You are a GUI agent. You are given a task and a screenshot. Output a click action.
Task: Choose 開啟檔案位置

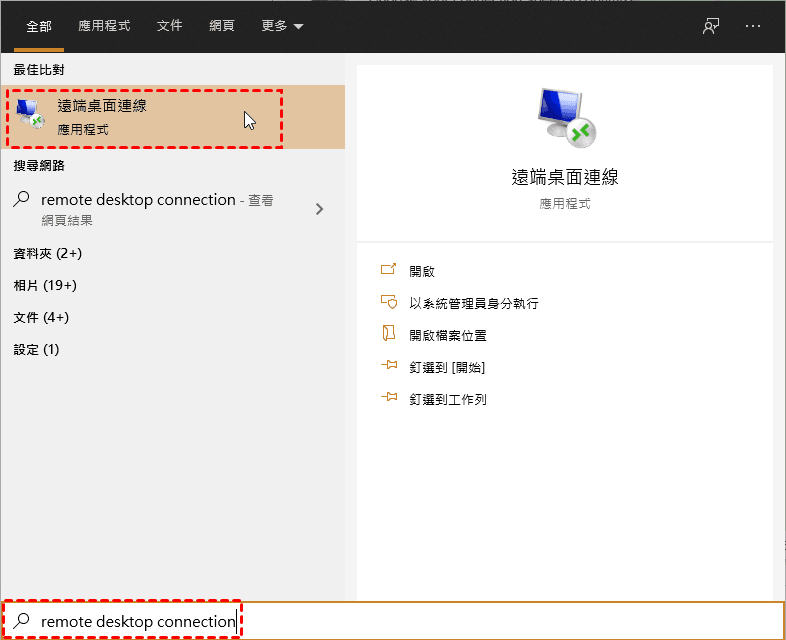[448, 335]
